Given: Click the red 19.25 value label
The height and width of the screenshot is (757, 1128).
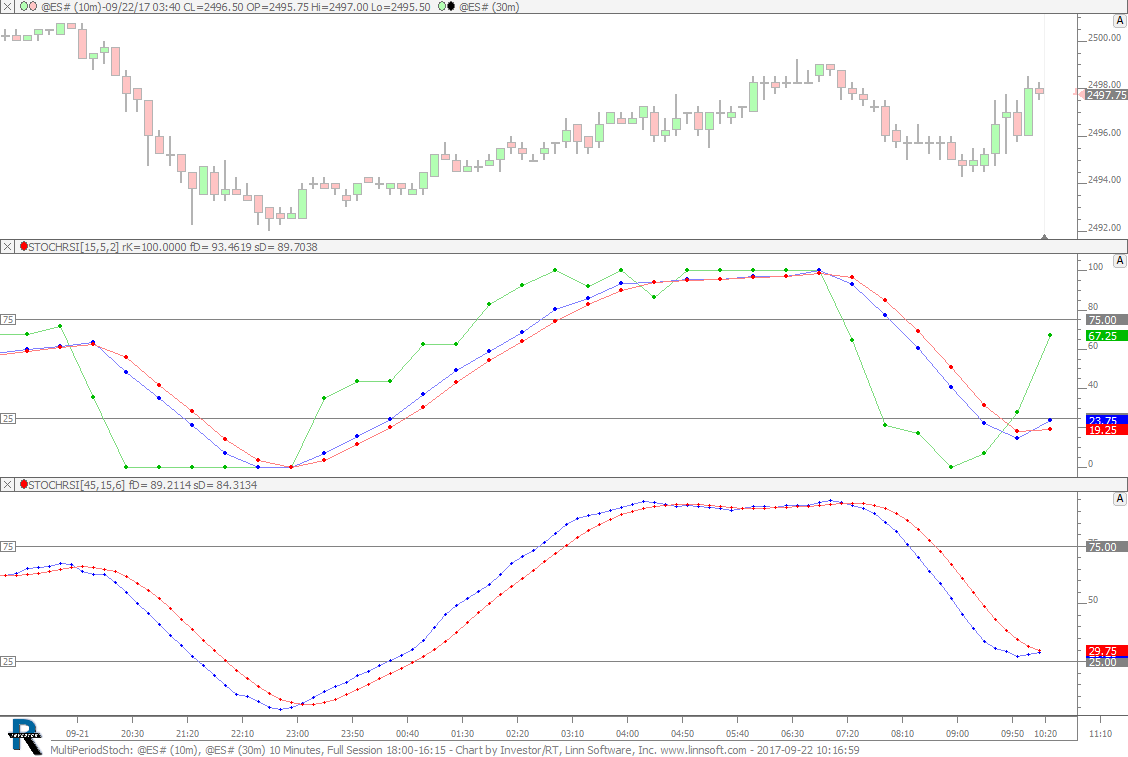Looking at the screenshot, I should click(x=1106, y=430).
